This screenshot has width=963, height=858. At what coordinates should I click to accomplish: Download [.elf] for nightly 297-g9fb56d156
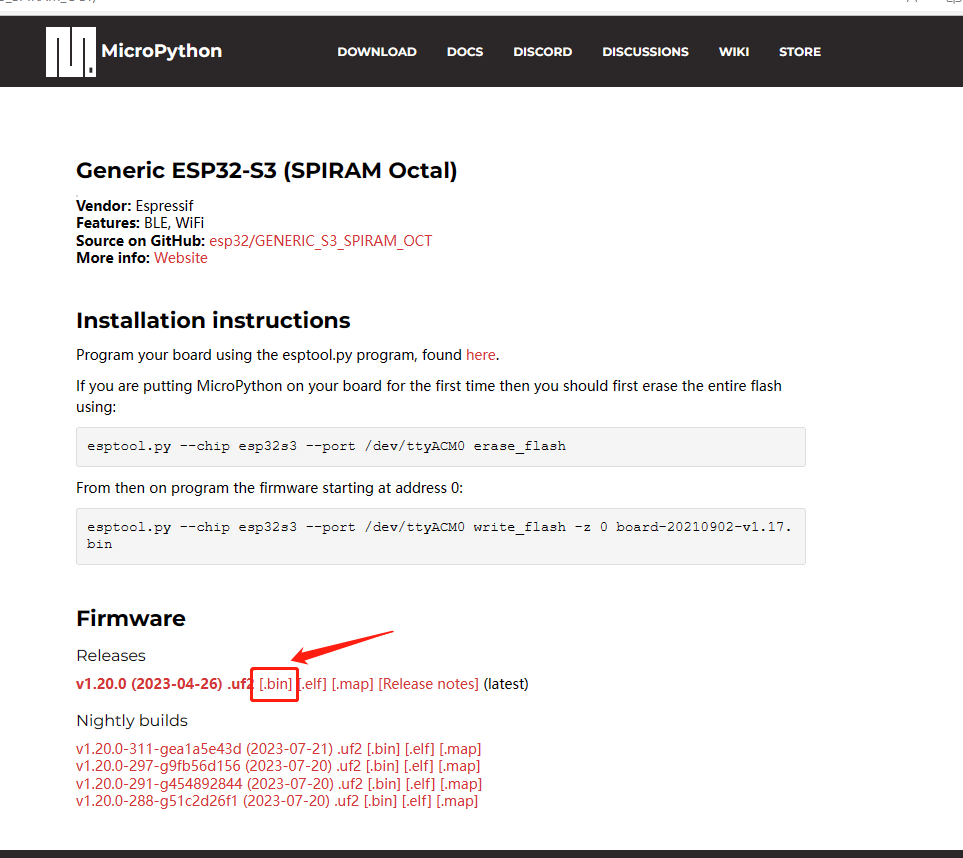(x=418, y=766)
